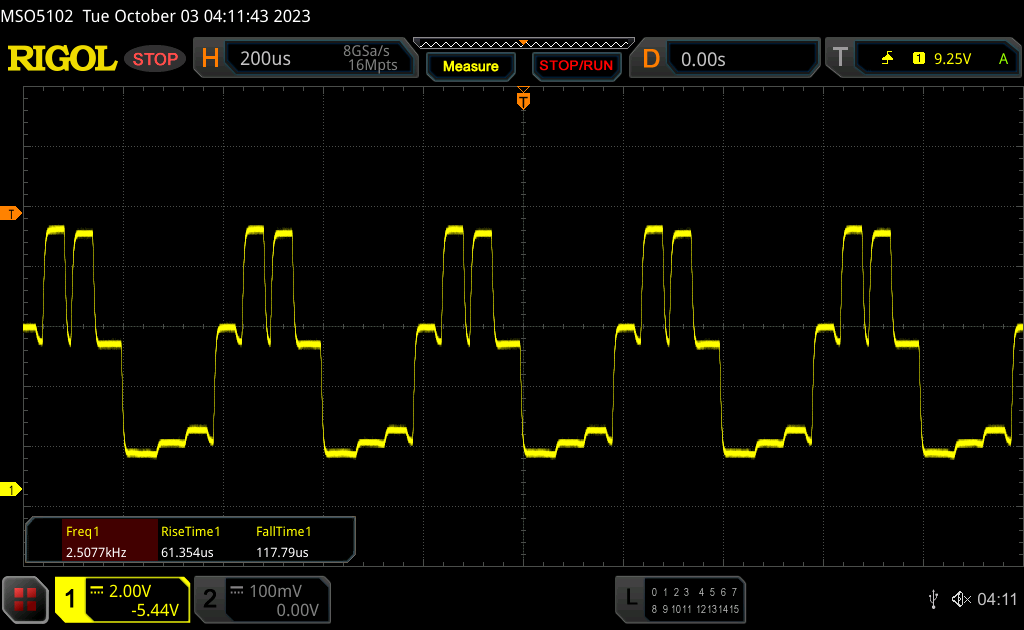Open the 200us timebase scale setting
The width and height of the screenshot is (1024, 630).
[266, 59]
